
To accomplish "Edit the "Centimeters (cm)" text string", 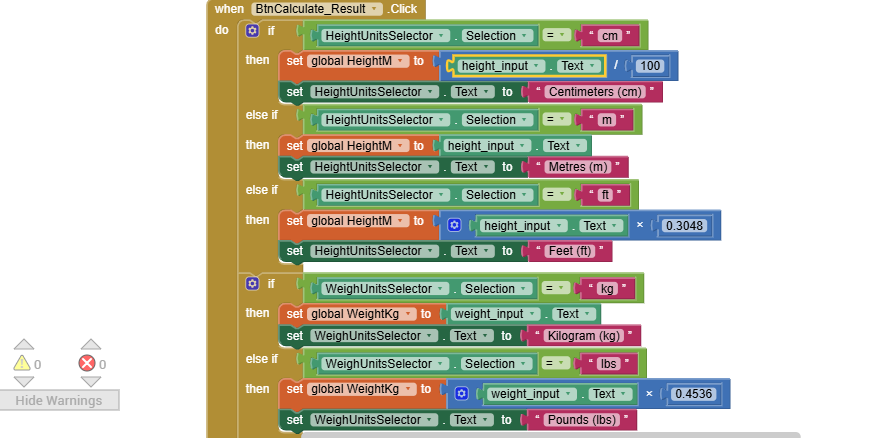I will tap(595, 92).
